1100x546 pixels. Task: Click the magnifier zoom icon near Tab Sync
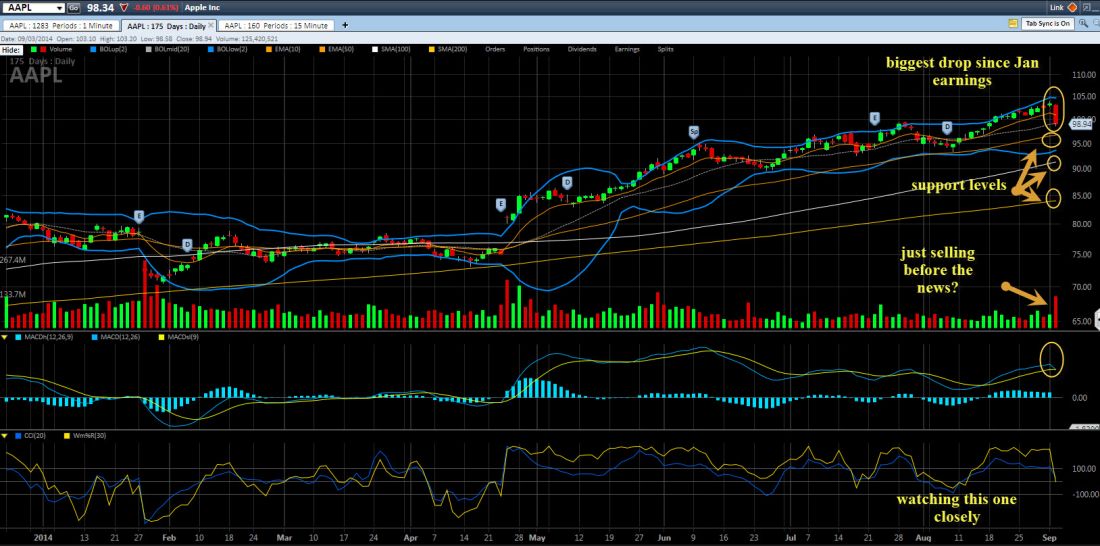(1083, 23)
